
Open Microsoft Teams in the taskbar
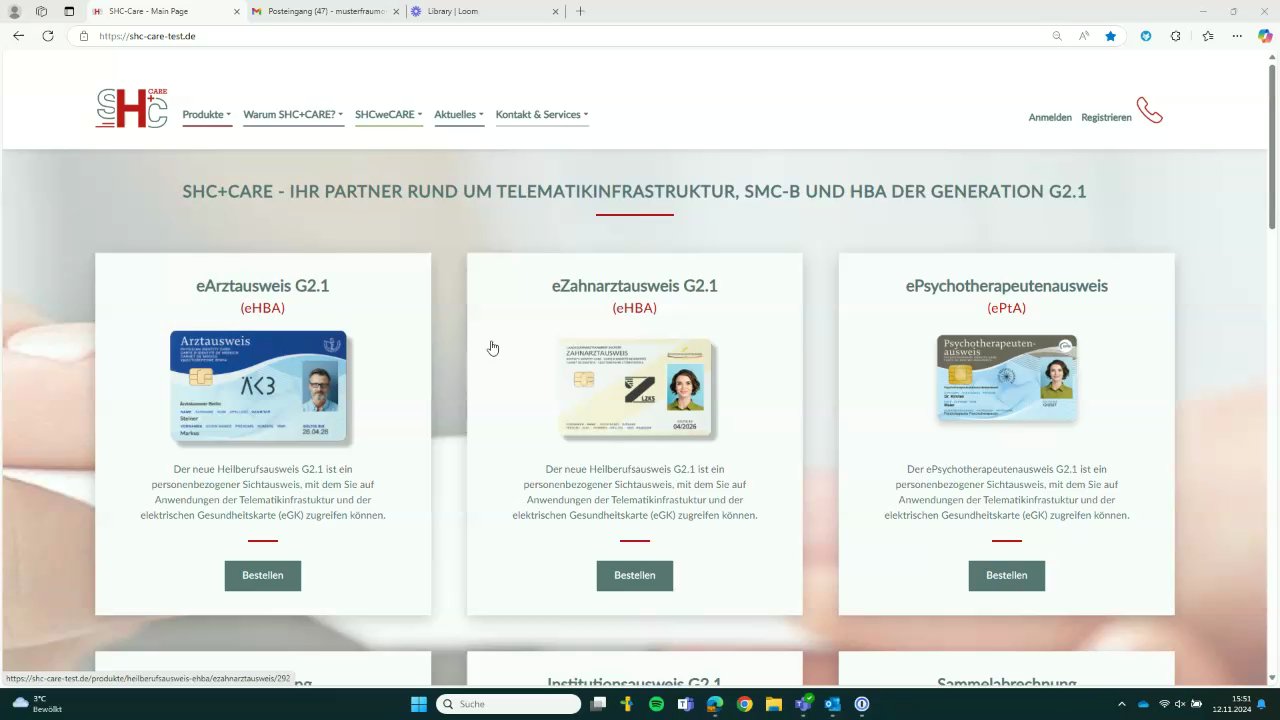(x=686, y=704)
